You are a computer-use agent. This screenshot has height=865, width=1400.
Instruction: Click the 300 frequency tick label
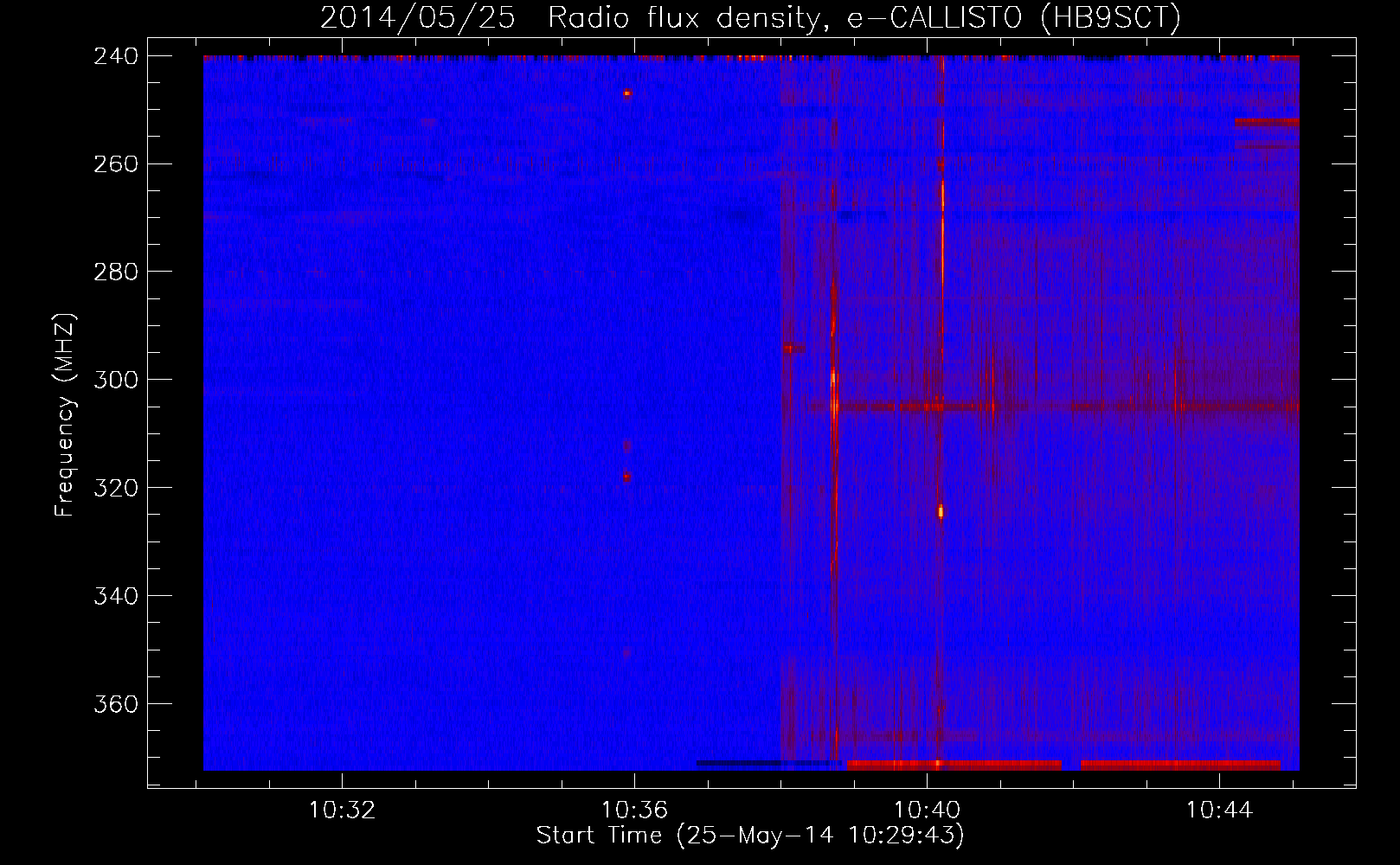coord(116,380)
